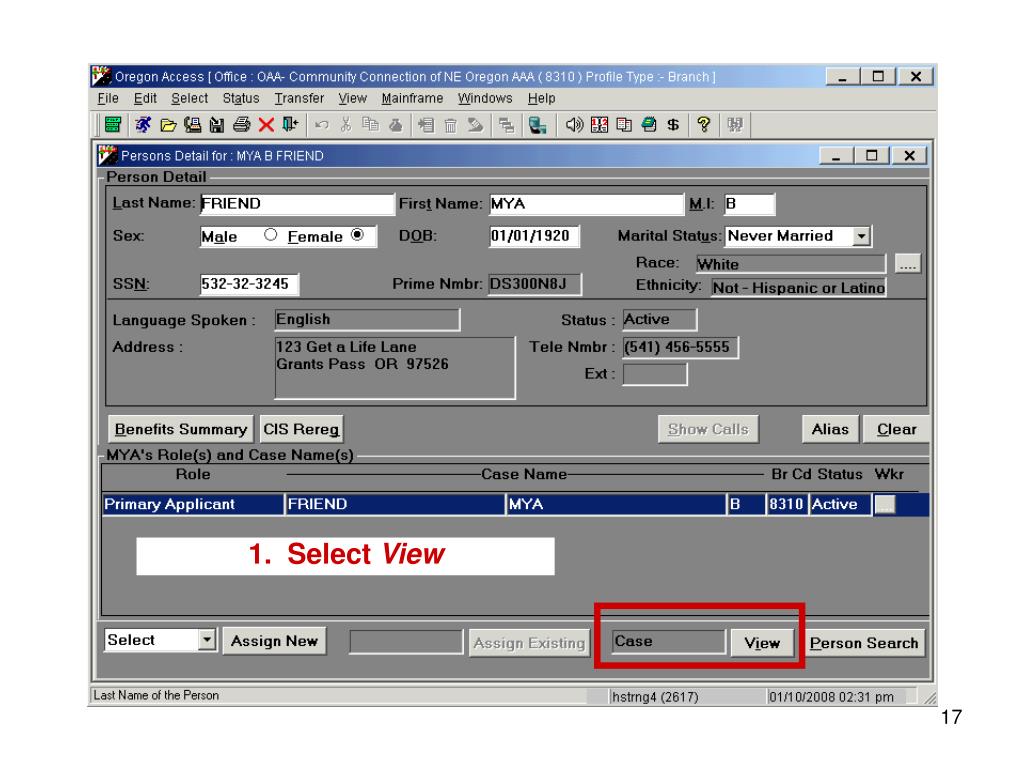The width and height of the screenshot is (1024, 768).
Task: Click the View button next to Case
Action: [762, 643]
